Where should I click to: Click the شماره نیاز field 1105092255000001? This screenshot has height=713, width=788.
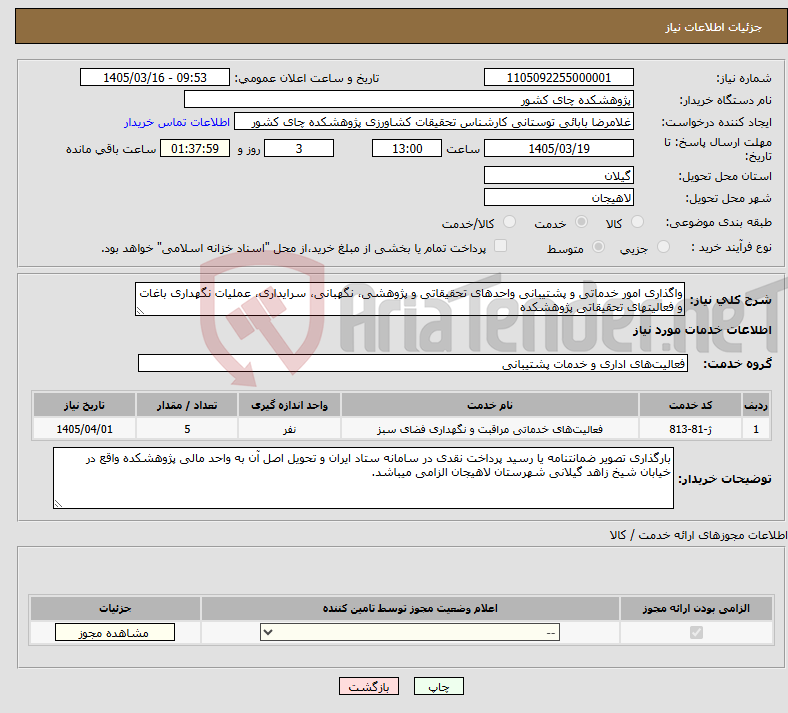558,77
